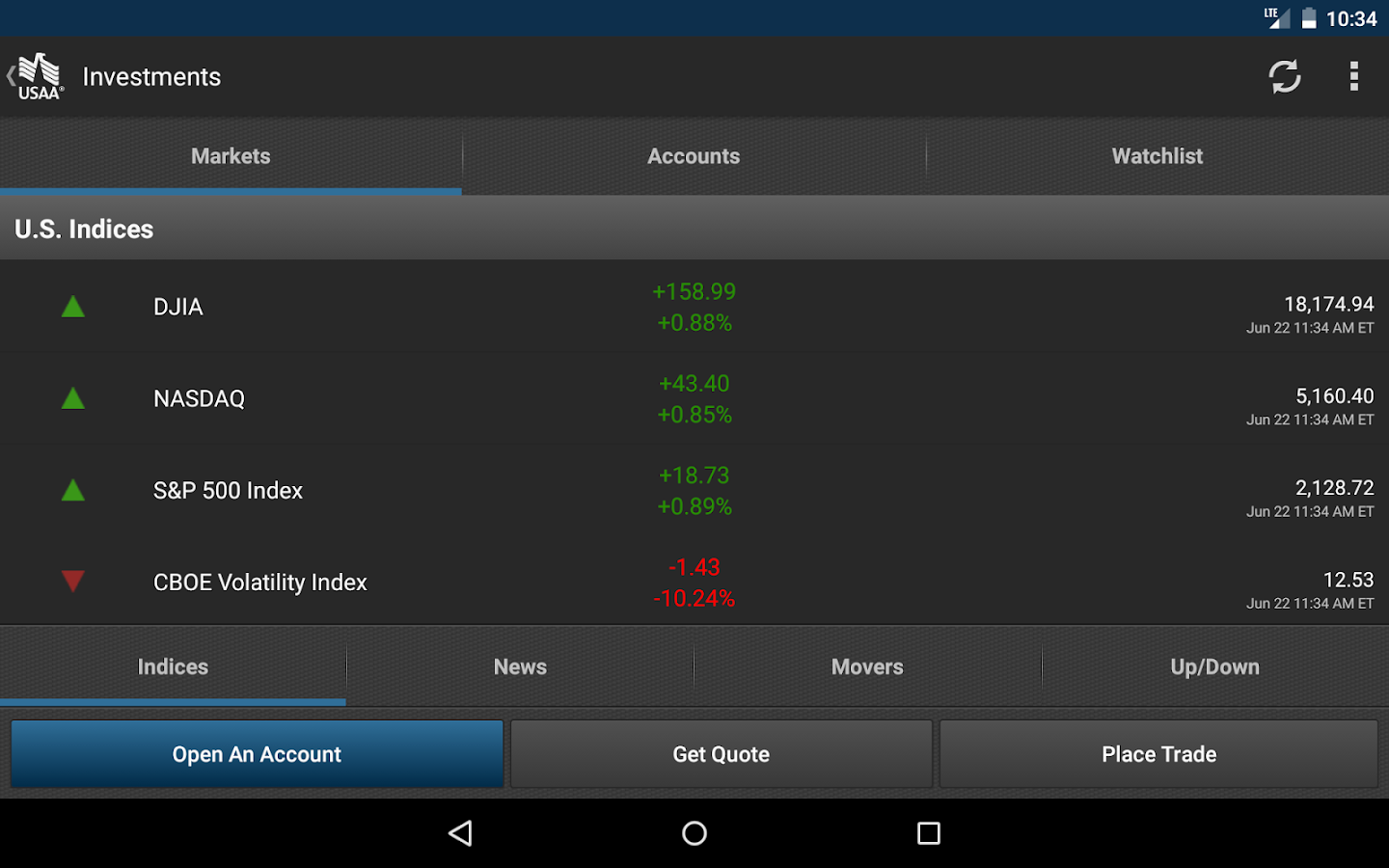Tap the status bar clock 10:34
1389x868 pixels.
click(x=1351, y=18)
